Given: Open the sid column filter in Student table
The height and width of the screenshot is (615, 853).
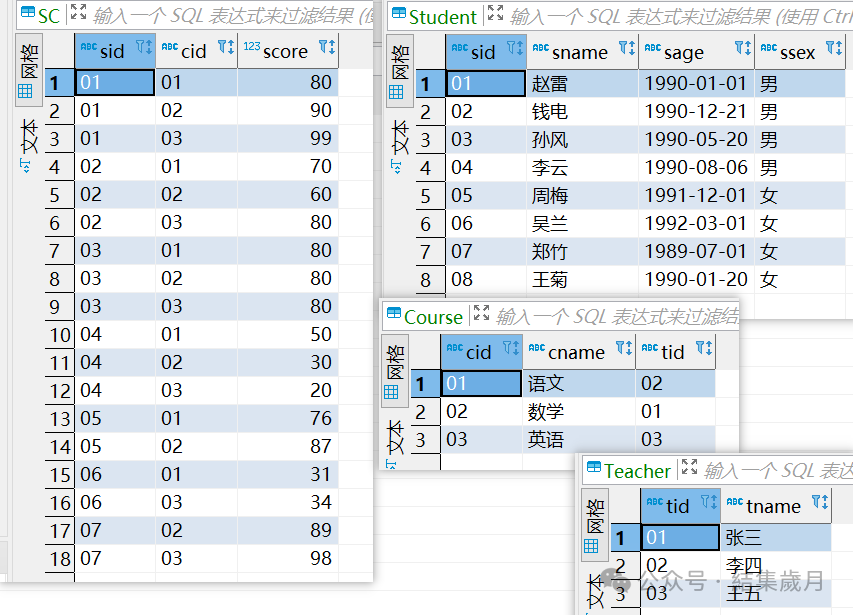Looking at the screenshot, I should (x=515, y=48).
